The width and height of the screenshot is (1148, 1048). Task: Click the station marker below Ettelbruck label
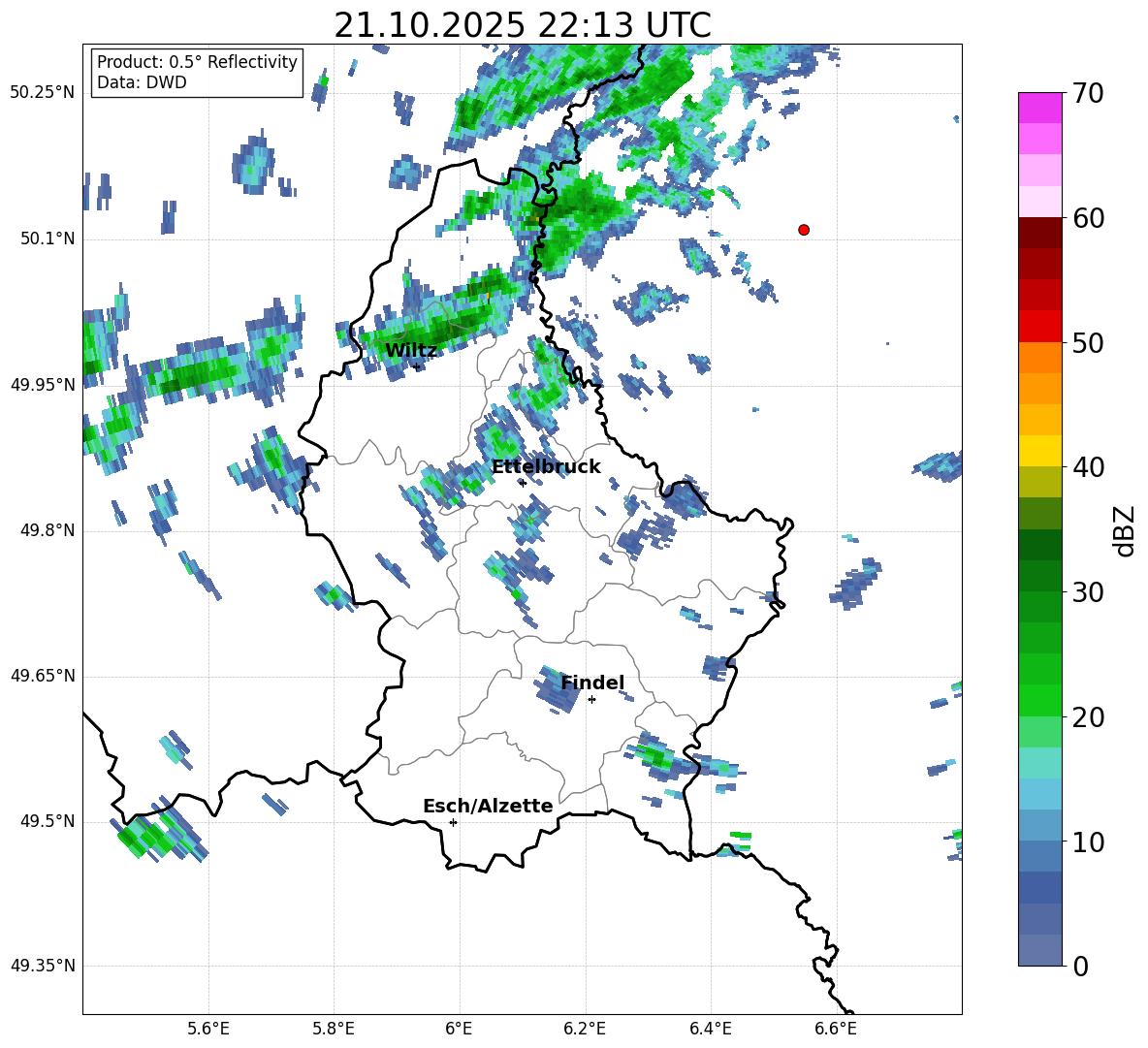click(x=522, y=482)
